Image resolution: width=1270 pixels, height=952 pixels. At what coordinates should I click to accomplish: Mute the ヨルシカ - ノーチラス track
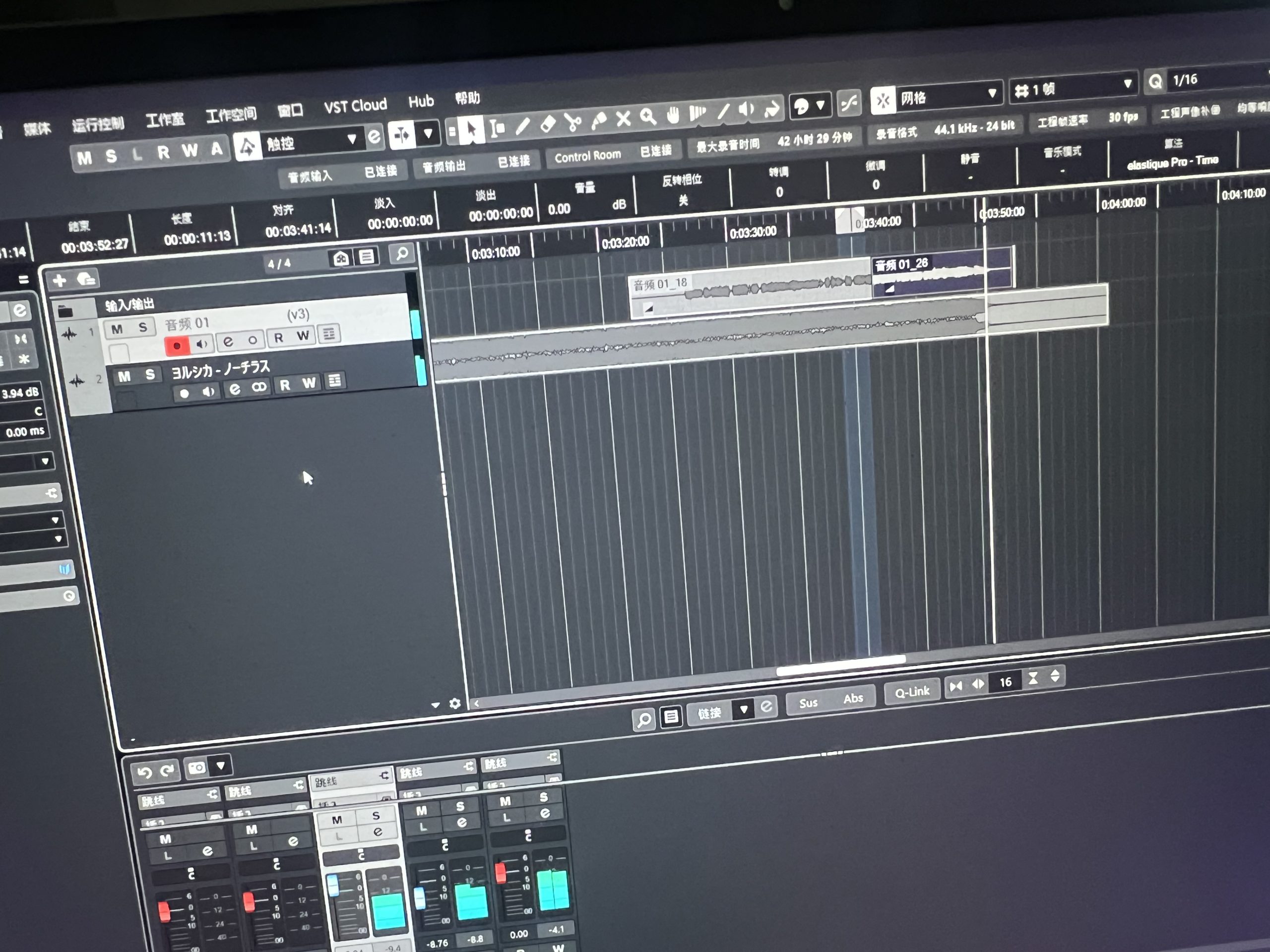point(125,376)
